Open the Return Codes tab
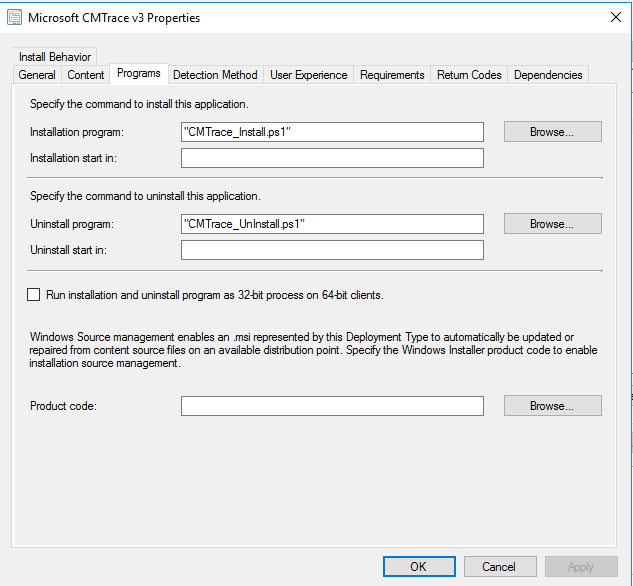Screen dimensions: 633x586 pyautogui.click(x=469, y=75)
